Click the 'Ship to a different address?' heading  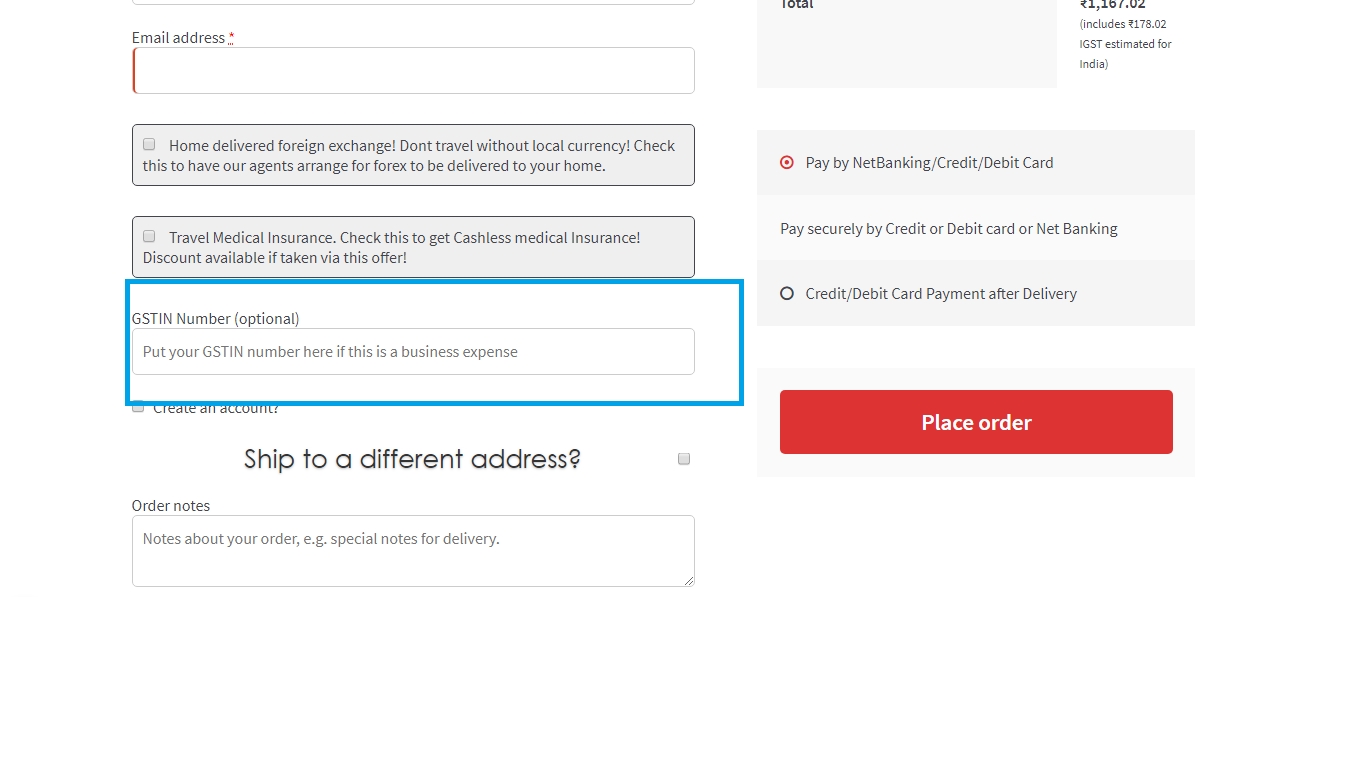tap(412, 459)
